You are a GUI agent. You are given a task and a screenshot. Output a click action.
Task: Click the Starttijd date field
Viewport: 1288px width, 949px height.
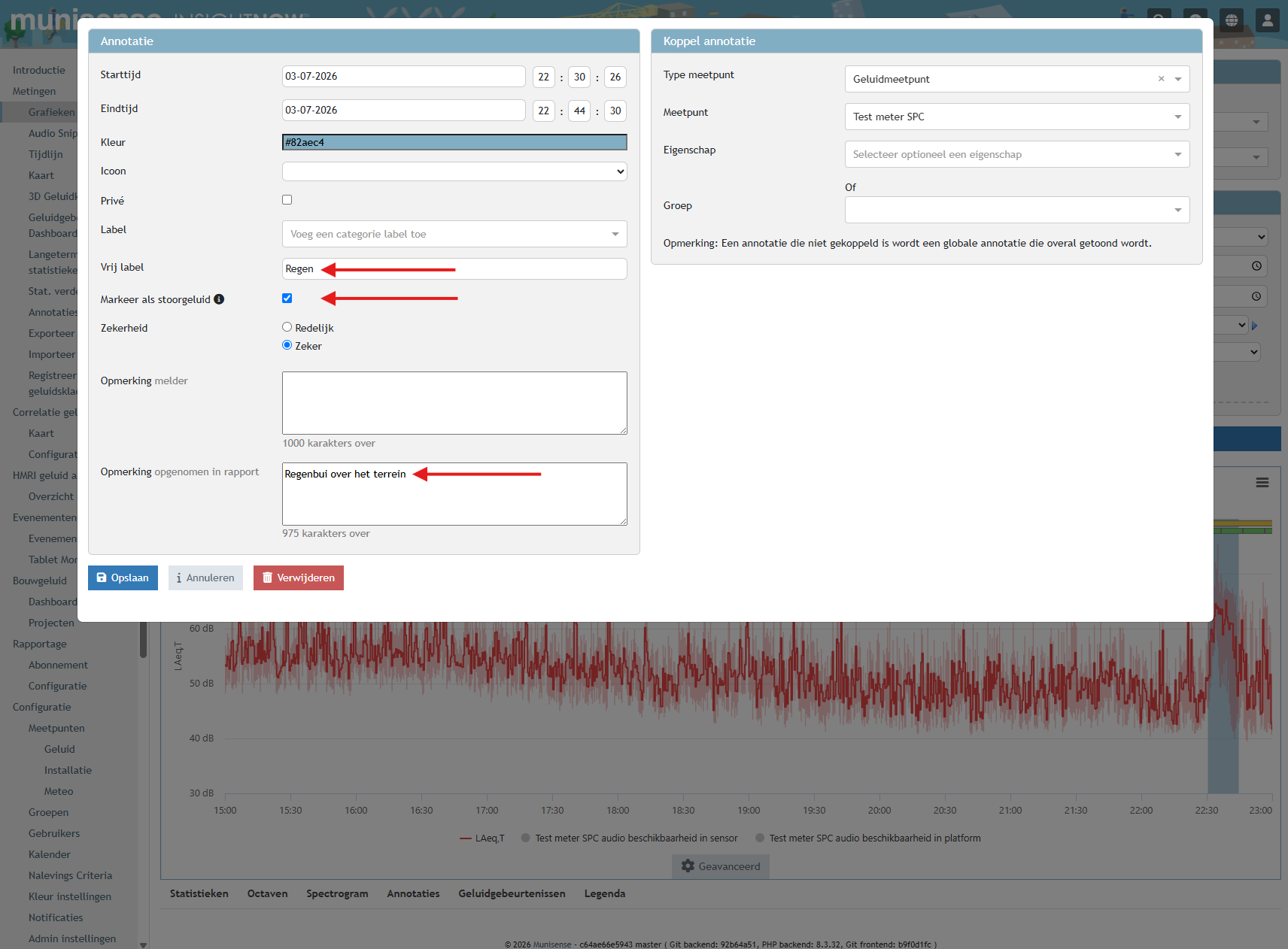tap(404, 76)
